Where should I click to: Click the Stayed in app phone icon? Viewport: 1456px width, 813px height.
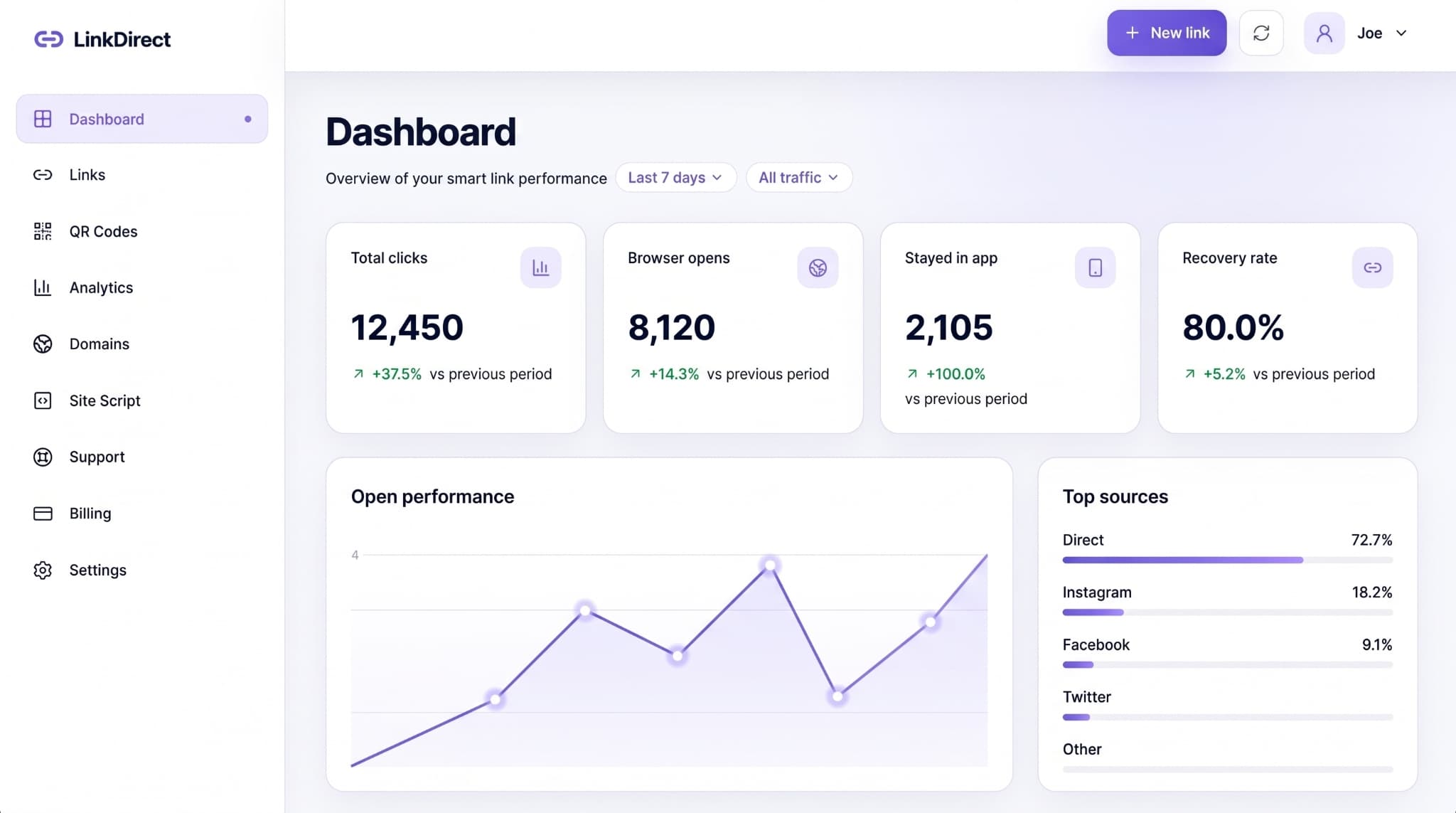(1095, 267)
